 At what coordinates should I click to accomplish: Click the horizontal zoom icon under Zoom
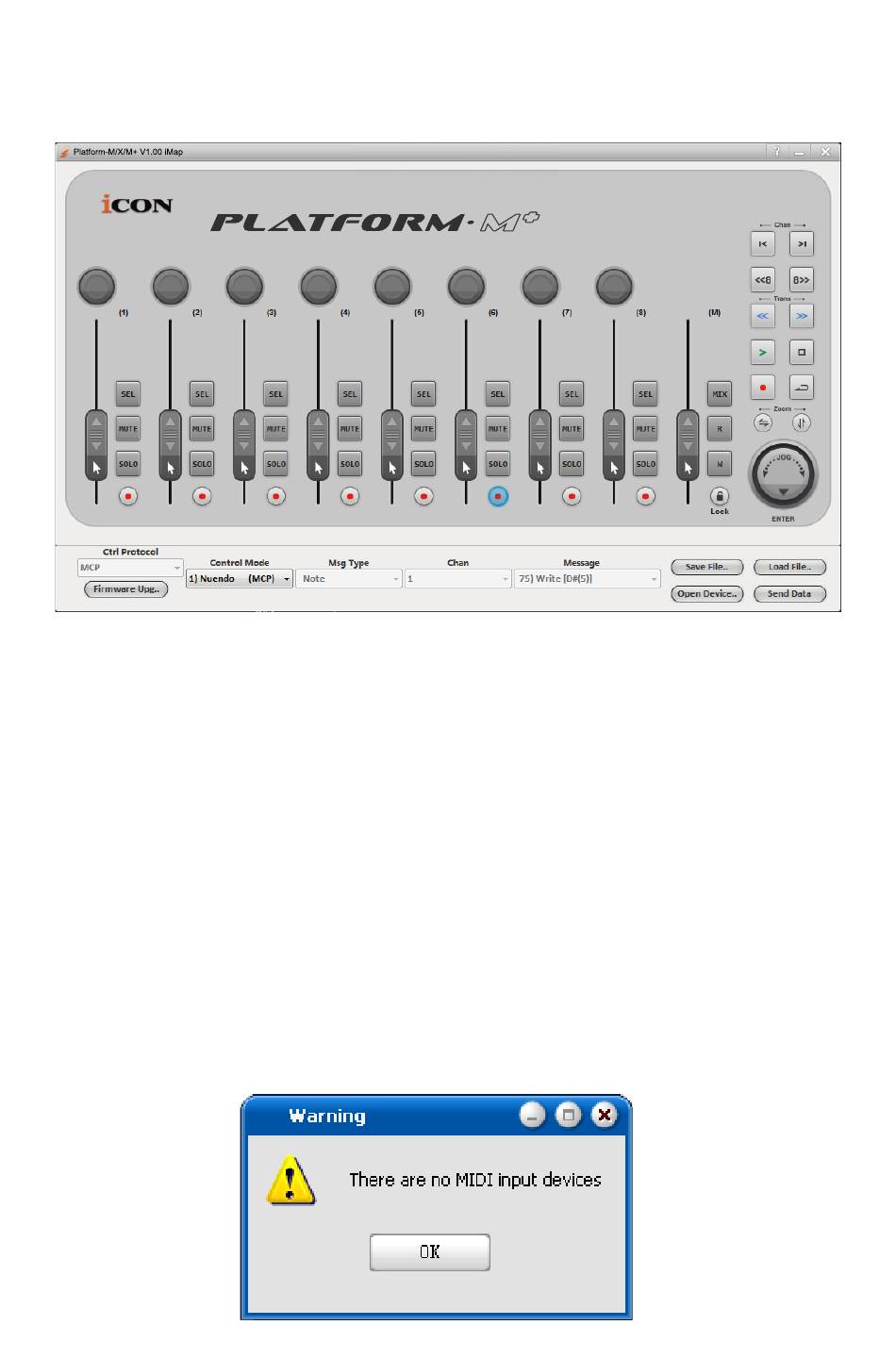(763, 422)
